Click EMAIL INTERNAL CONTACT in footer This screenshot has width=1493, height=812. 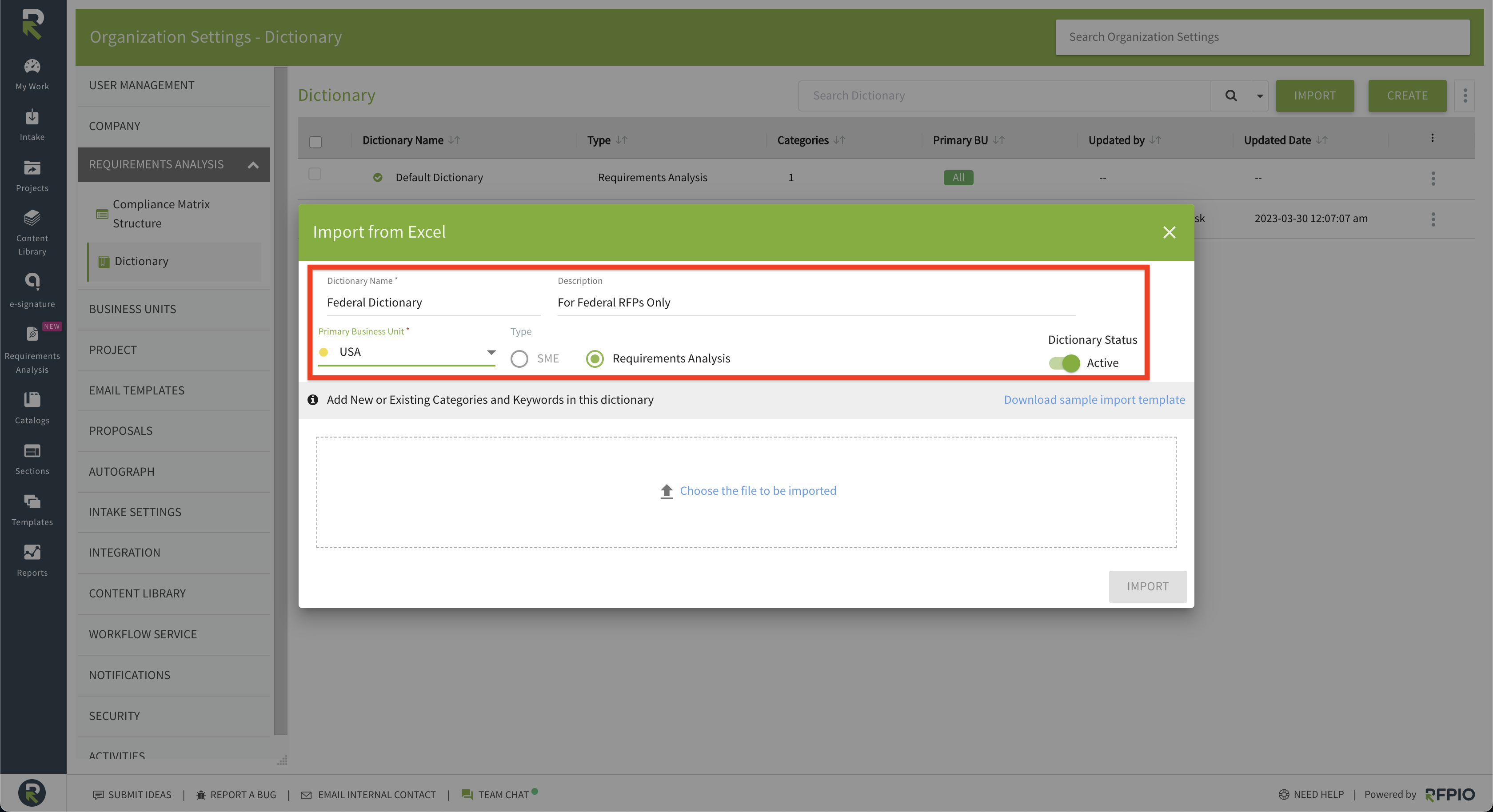(x=369, y=795)
